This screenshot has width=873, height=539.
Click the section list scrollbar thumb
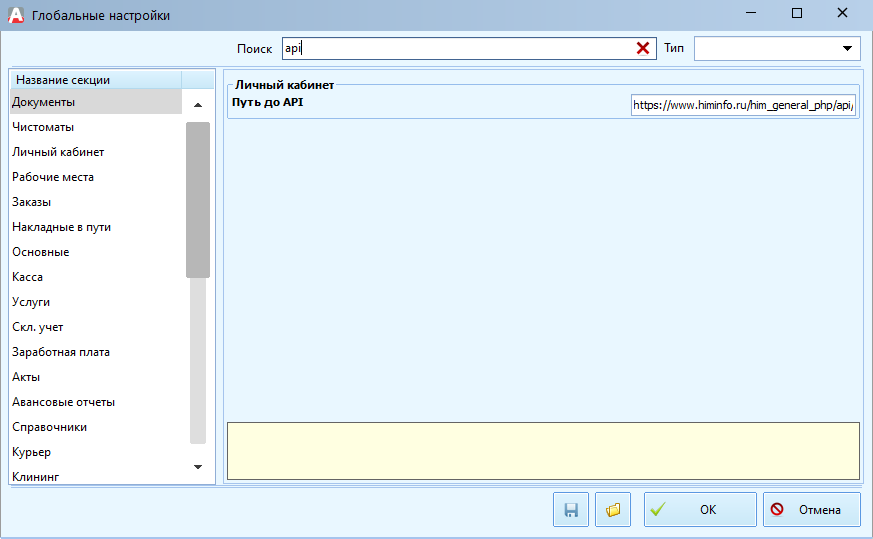197,199
